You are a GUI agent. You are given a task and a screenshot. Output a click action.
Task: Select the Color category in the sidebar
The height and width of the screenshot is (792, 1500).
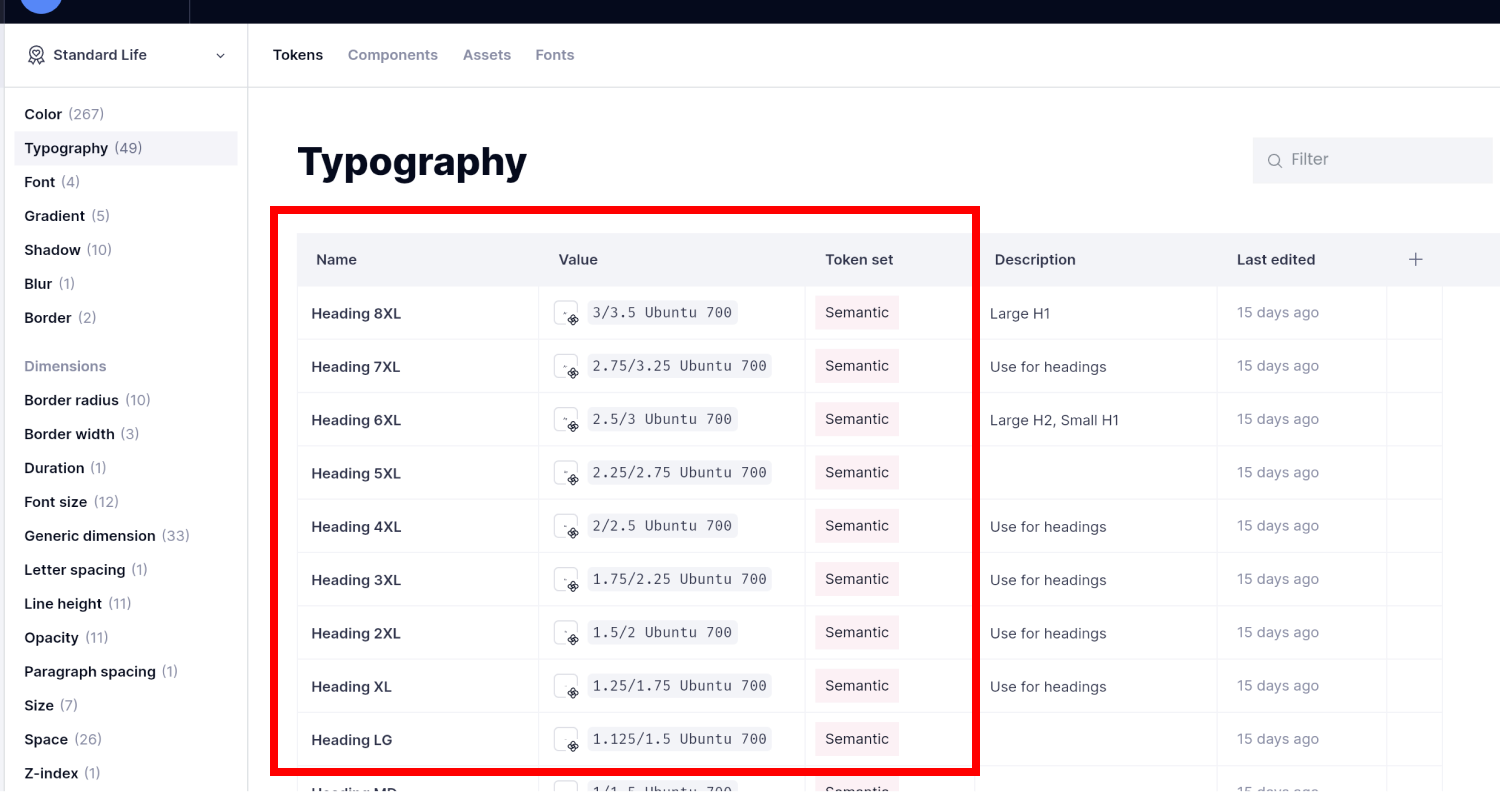126,114
